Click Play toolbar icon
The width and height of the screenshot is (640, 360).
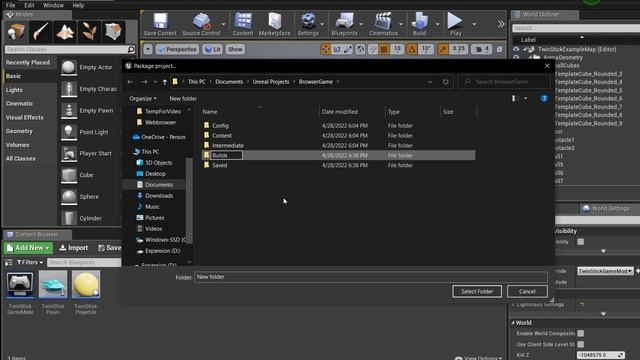click(x=455, y=21)
